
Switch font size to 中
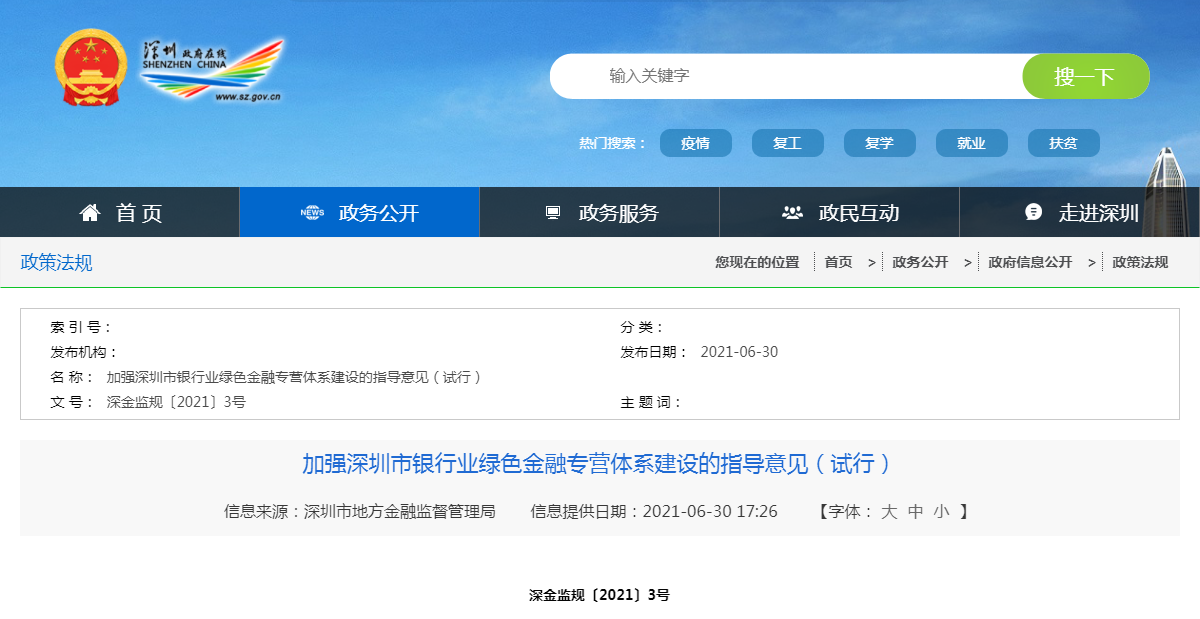pos(915,512)
